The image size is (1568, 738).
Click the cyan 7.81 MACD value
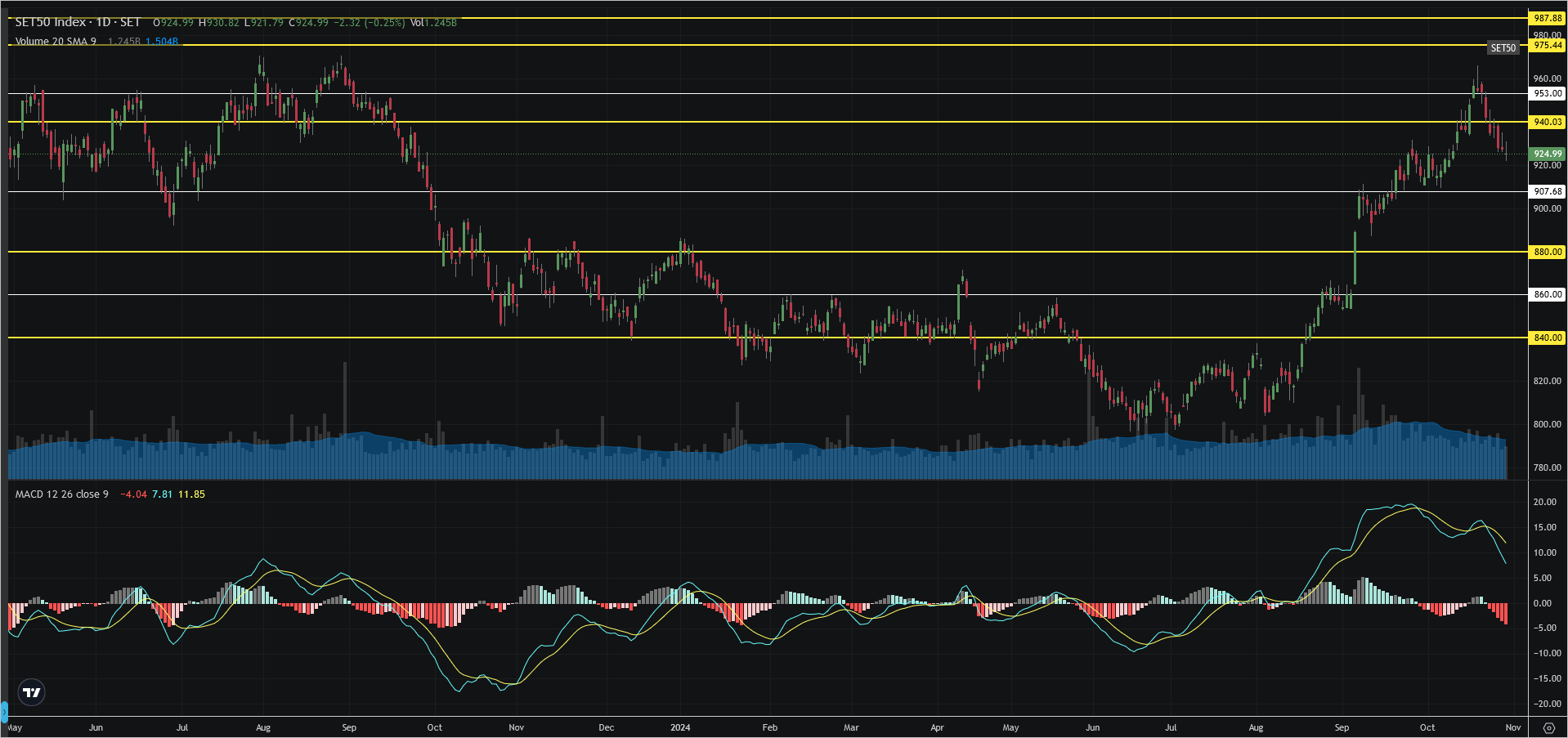tap(162, 494)
